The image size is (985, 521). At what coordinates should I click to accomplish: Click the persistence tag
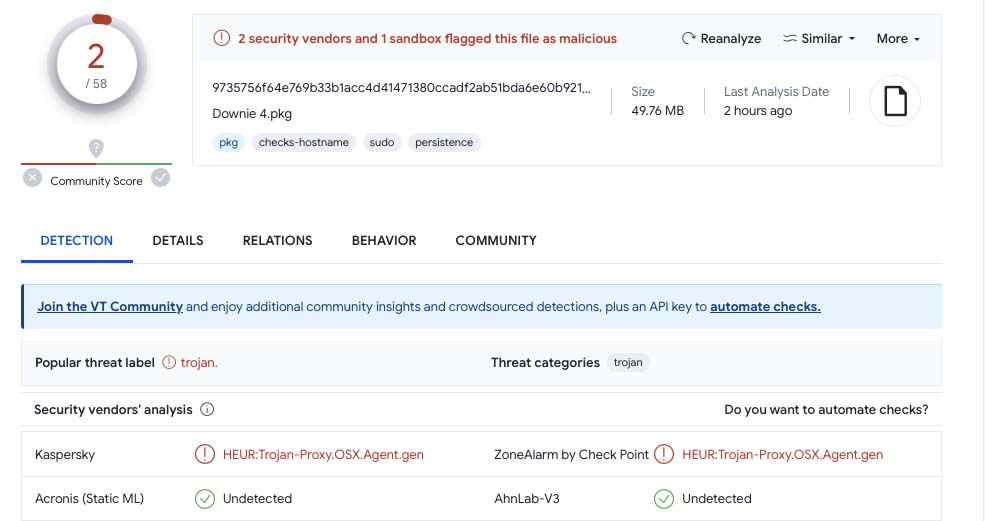[x=444, y=143]
